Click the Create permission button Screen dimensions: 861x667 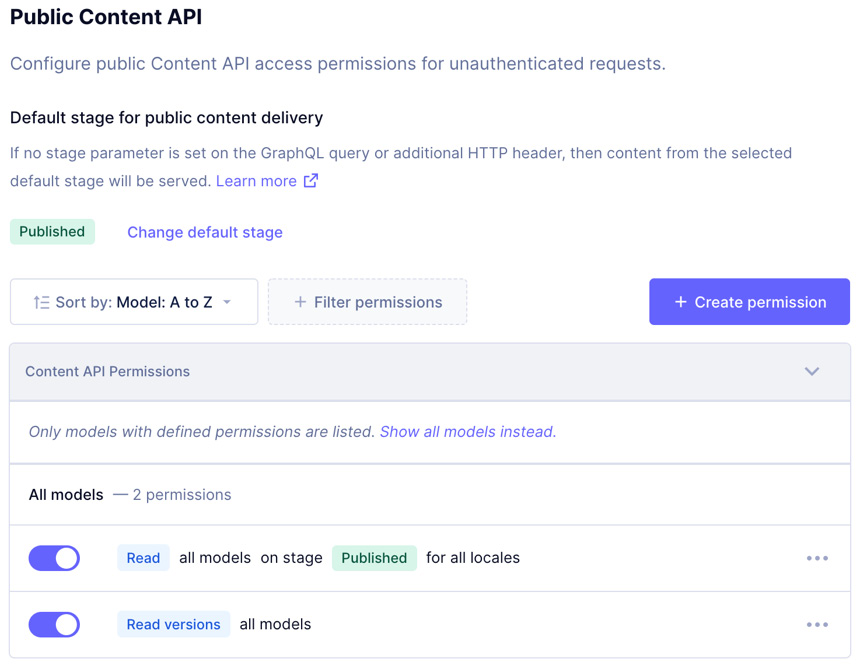(749, 301)
